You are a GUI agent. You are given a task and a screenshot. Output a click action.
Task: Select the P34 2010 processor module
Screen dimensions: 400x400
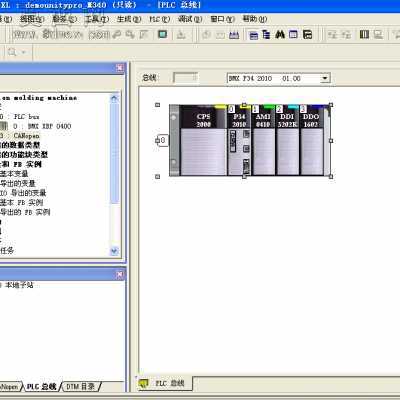click(239, 140)
